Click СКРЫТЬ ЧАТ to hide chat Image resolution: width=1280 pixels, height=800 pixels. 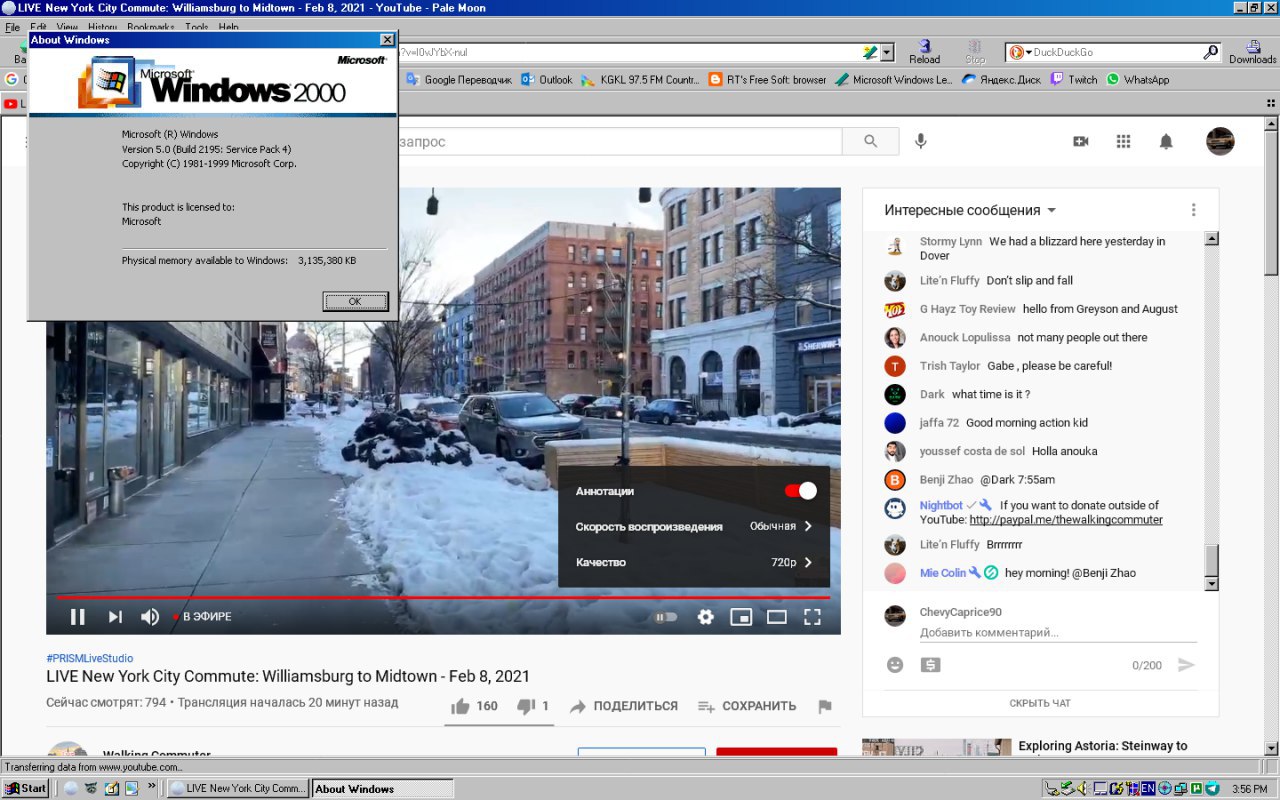click(1040, 703)
